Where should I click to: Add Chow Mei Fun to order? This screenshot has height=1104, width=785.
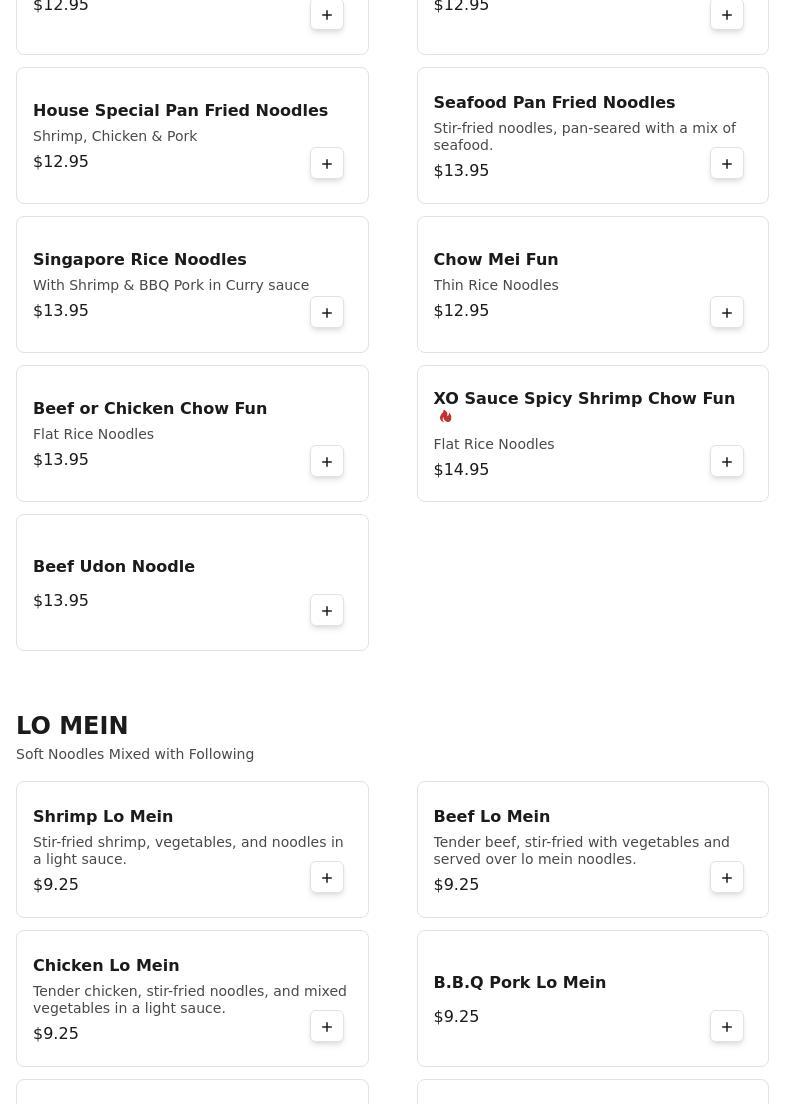coord(727,312)
